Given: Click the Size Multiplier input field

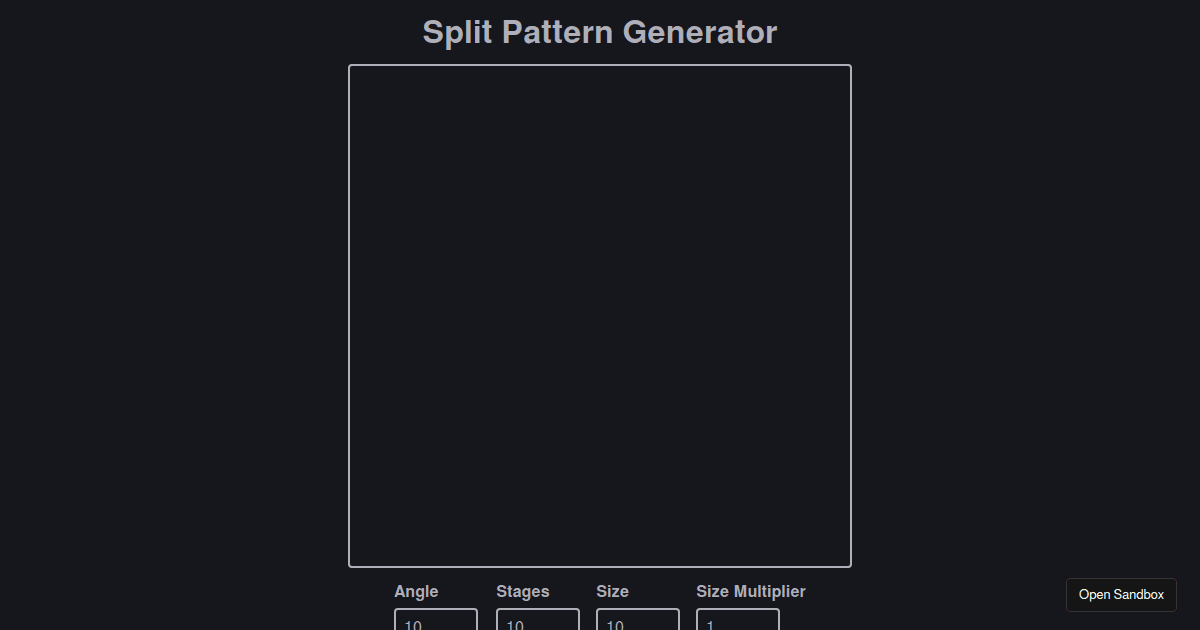Looking at the screenshot, I should coord(737,623).
